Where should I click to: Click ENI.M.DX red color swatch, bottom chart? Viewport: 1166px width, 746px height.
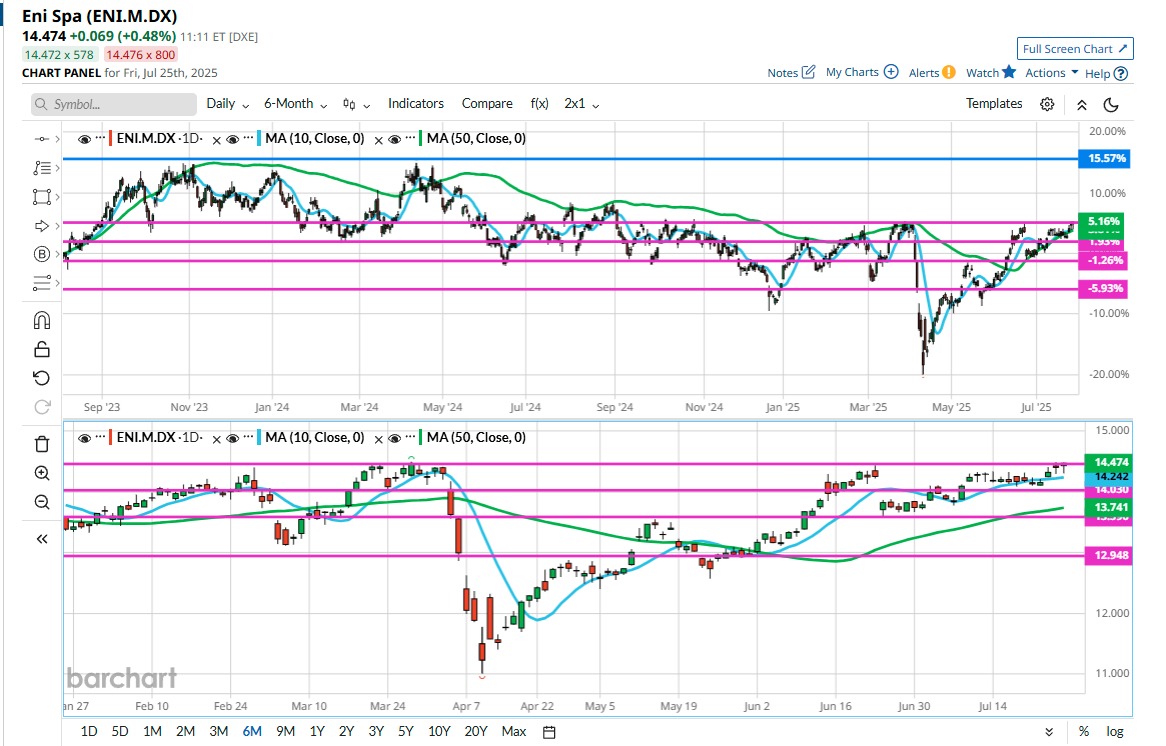[x=111, y=438]
